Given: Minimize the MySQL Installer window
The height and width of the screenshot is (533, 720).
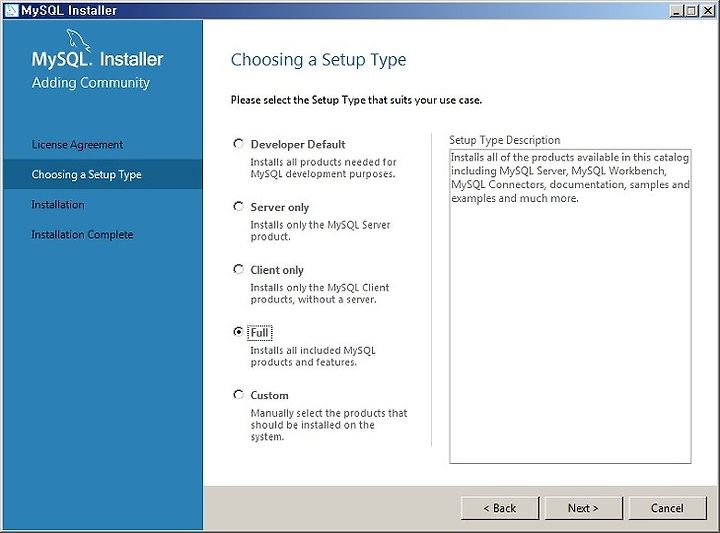Looking at the screenshot, I should pyautogui.click(x=676, y=11).
